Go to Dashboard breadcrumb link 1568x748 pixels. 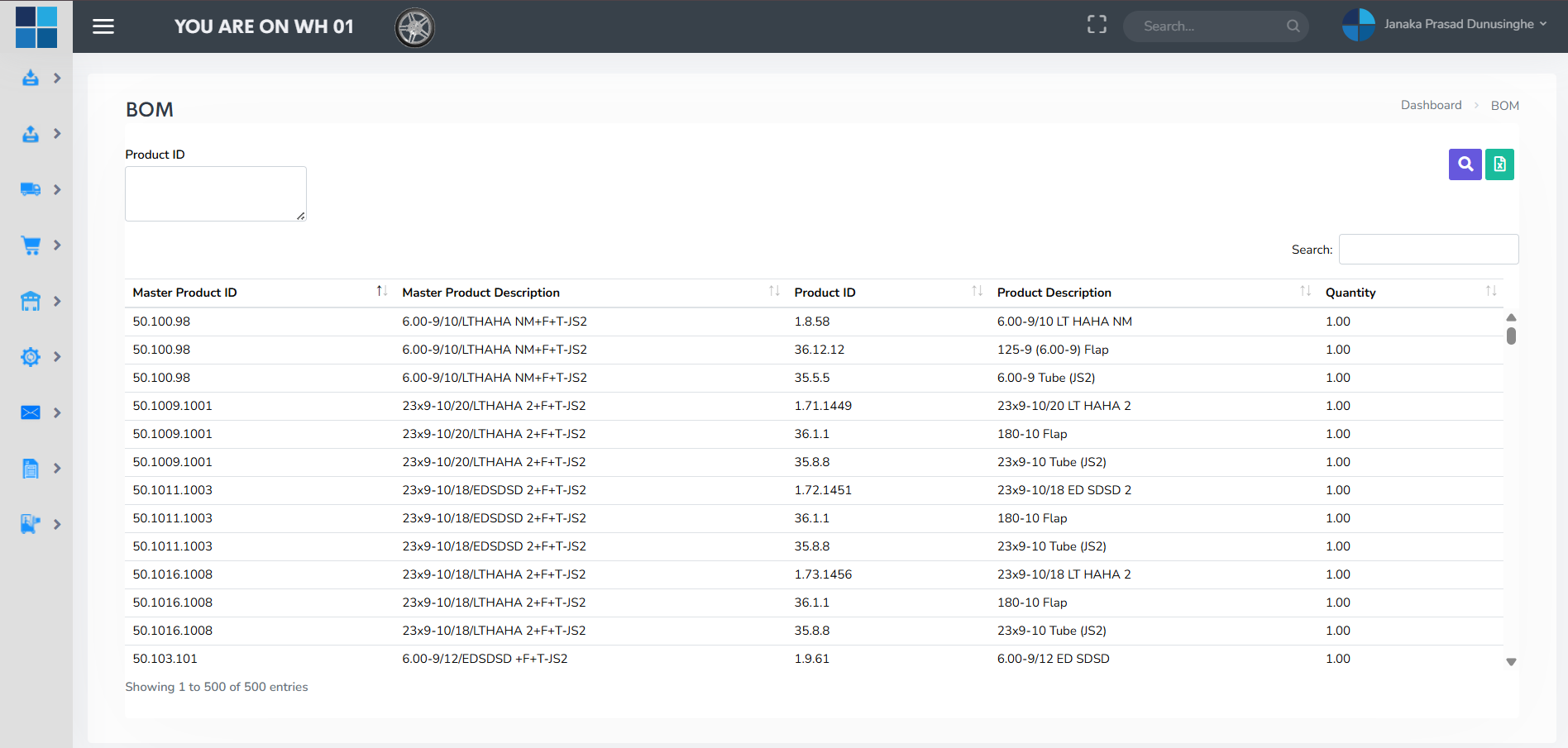[1431, 105]
